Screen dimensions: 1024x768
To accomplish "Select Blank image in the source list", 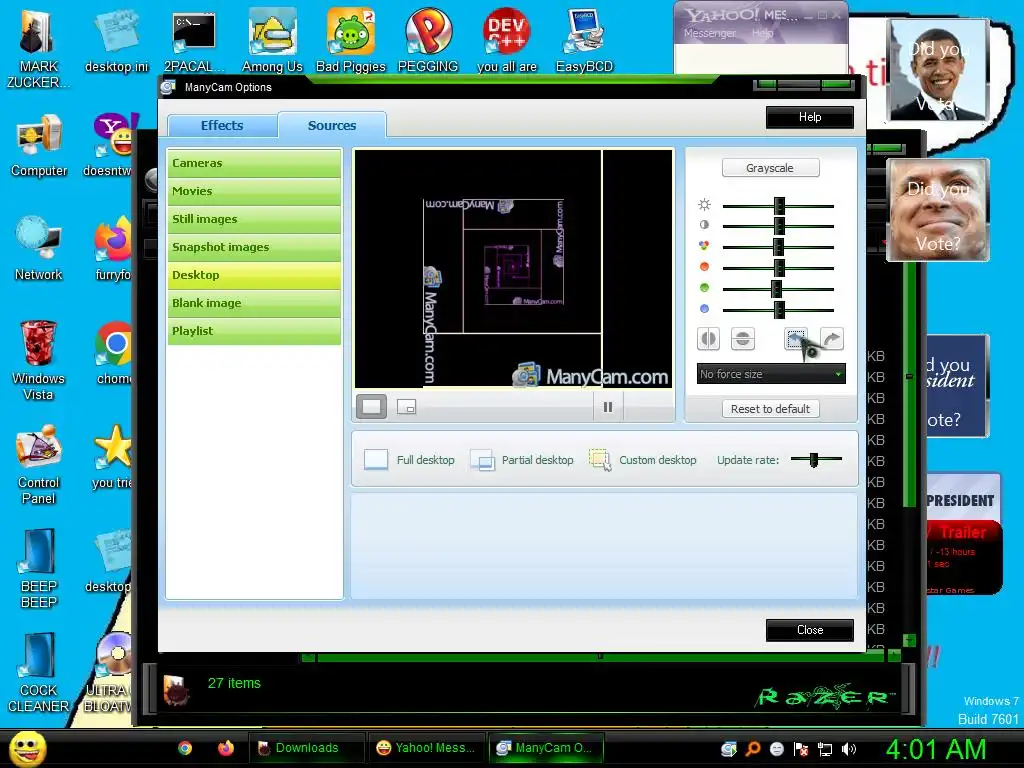I will (254, 304).
